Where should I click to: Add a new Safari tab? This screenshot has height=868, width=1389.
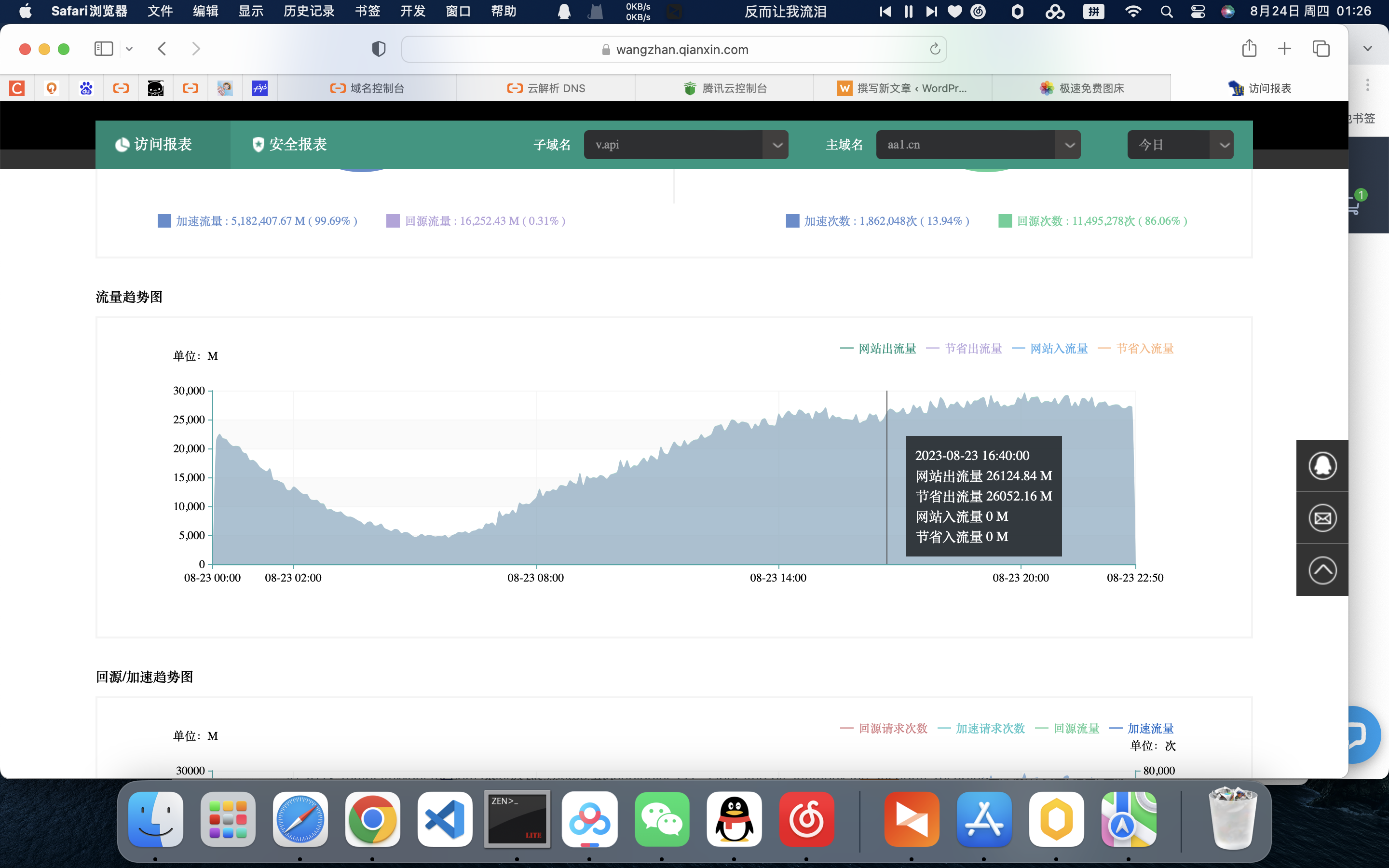1284,49
